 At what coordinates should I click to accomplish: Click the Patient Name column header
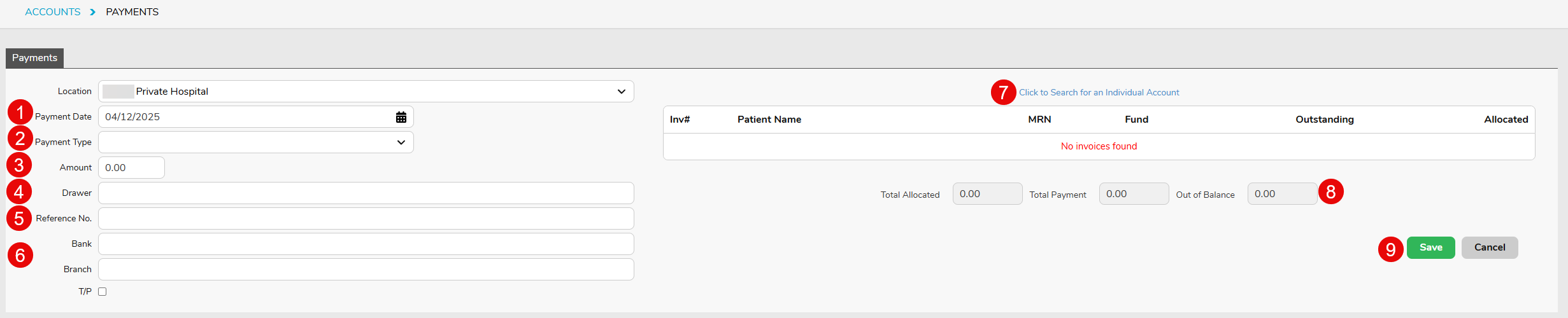click(769, 120)
